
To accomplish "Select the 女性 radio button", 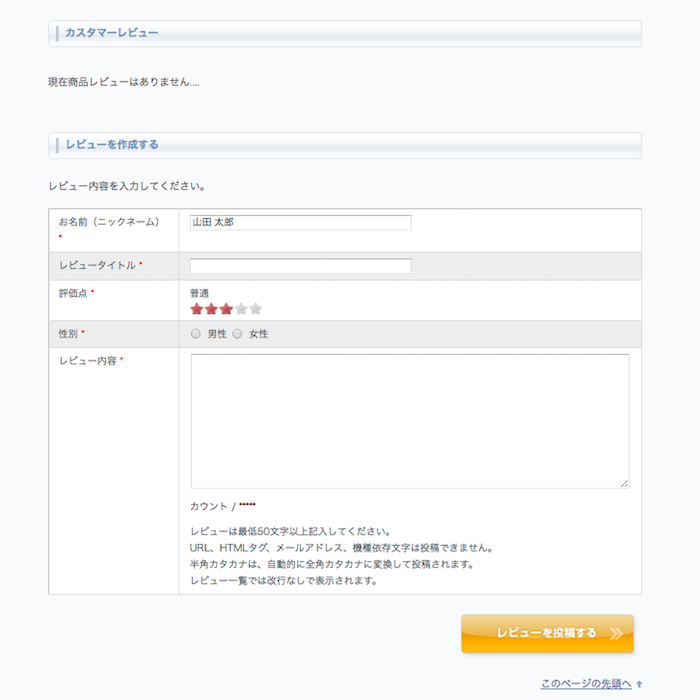I will (x=238, y=334).
